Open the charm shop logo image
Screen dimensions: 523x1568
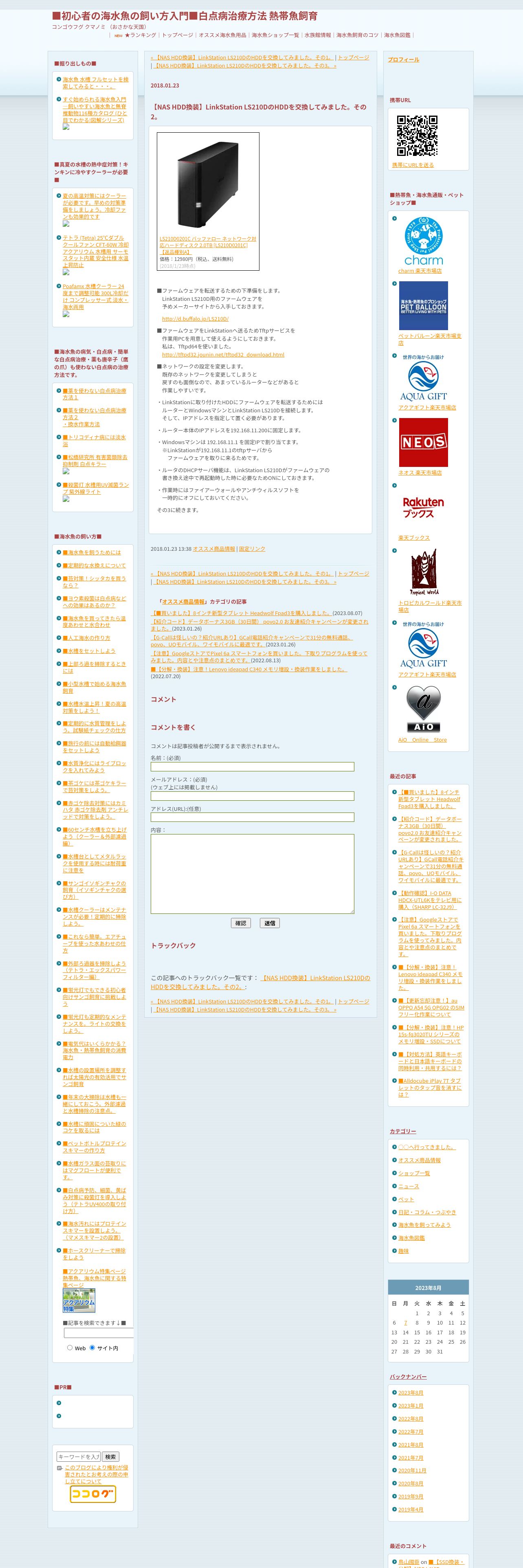coord(423,241)
